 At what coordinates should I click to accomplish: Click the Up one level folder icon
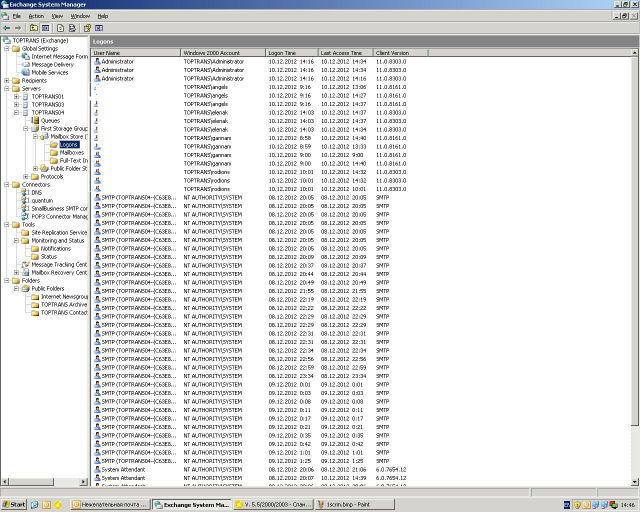(34, 28)
